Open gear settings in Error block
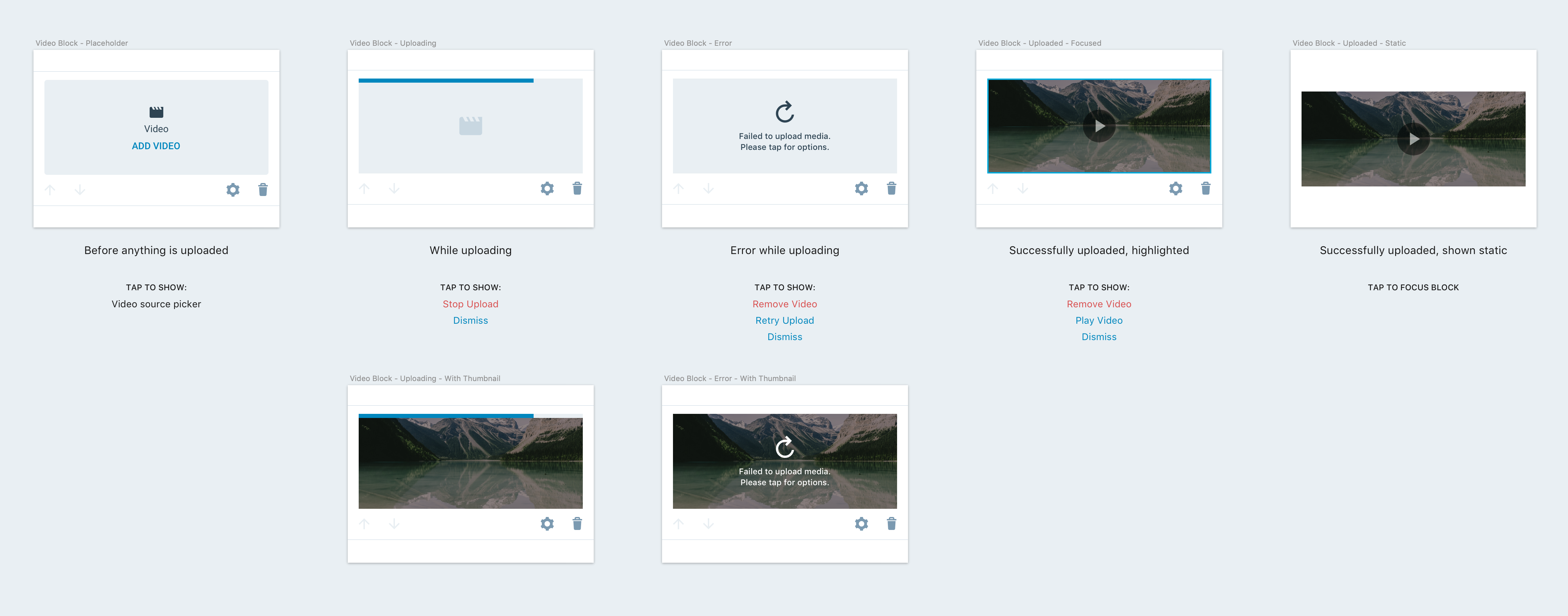 tap(861, 189)
